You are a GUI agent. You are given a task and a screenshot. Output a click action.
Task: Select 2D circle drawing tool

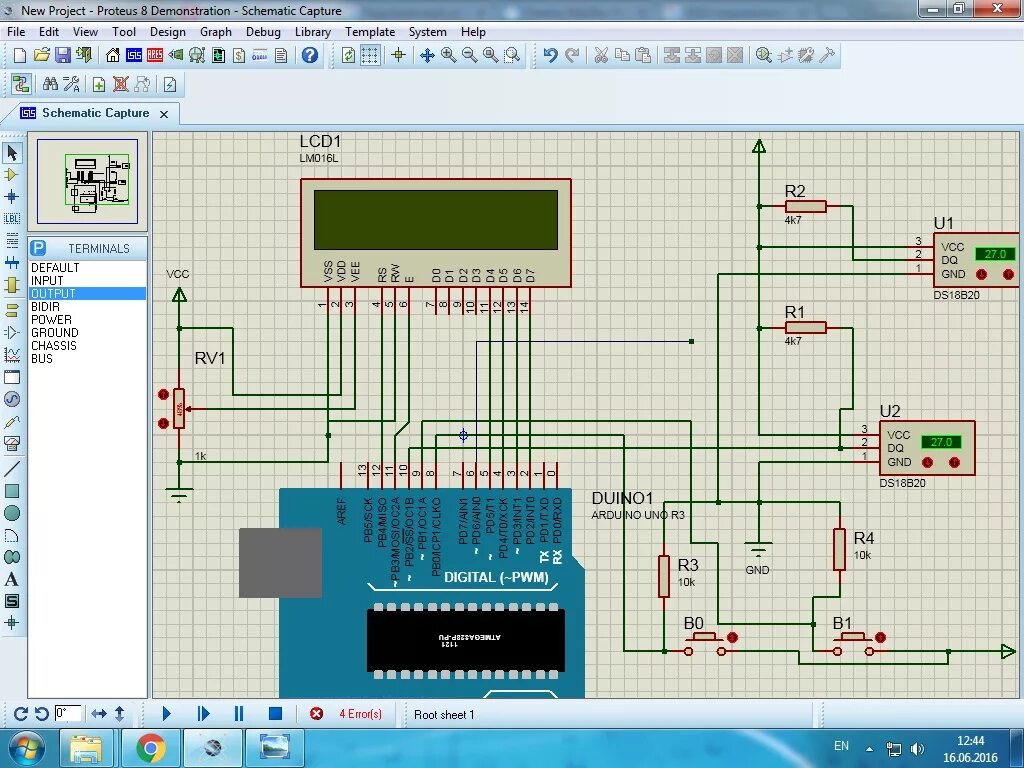(x=12, y=513)
